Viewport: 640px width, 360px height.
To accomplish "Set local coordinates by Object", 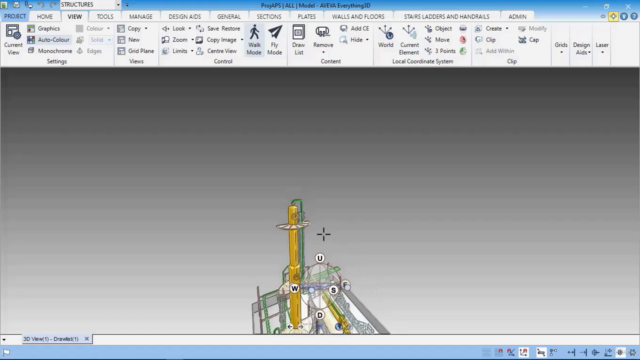I will (x=438, y=29).
